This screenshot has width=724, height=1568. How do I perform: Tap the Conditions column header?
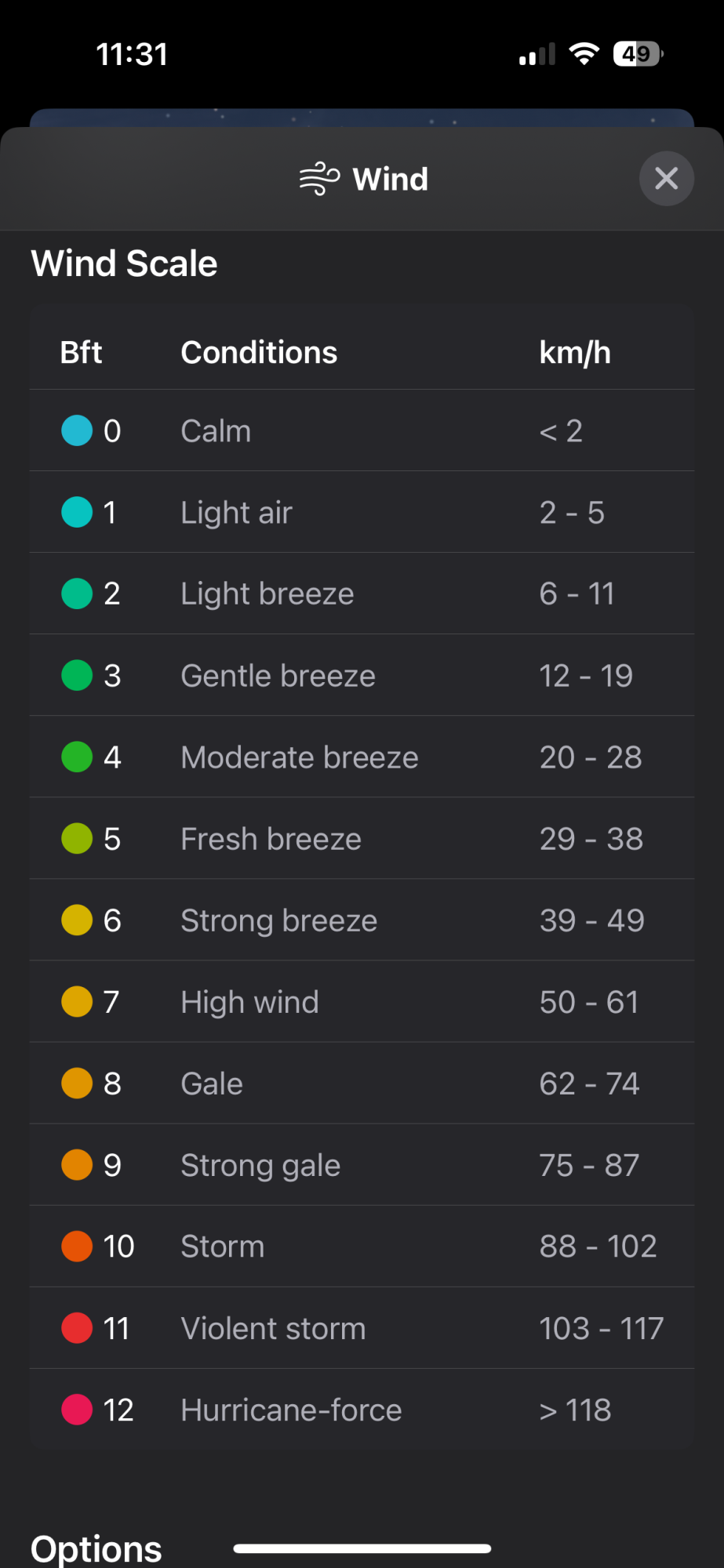pyautogui.click(x=259, y=353)
